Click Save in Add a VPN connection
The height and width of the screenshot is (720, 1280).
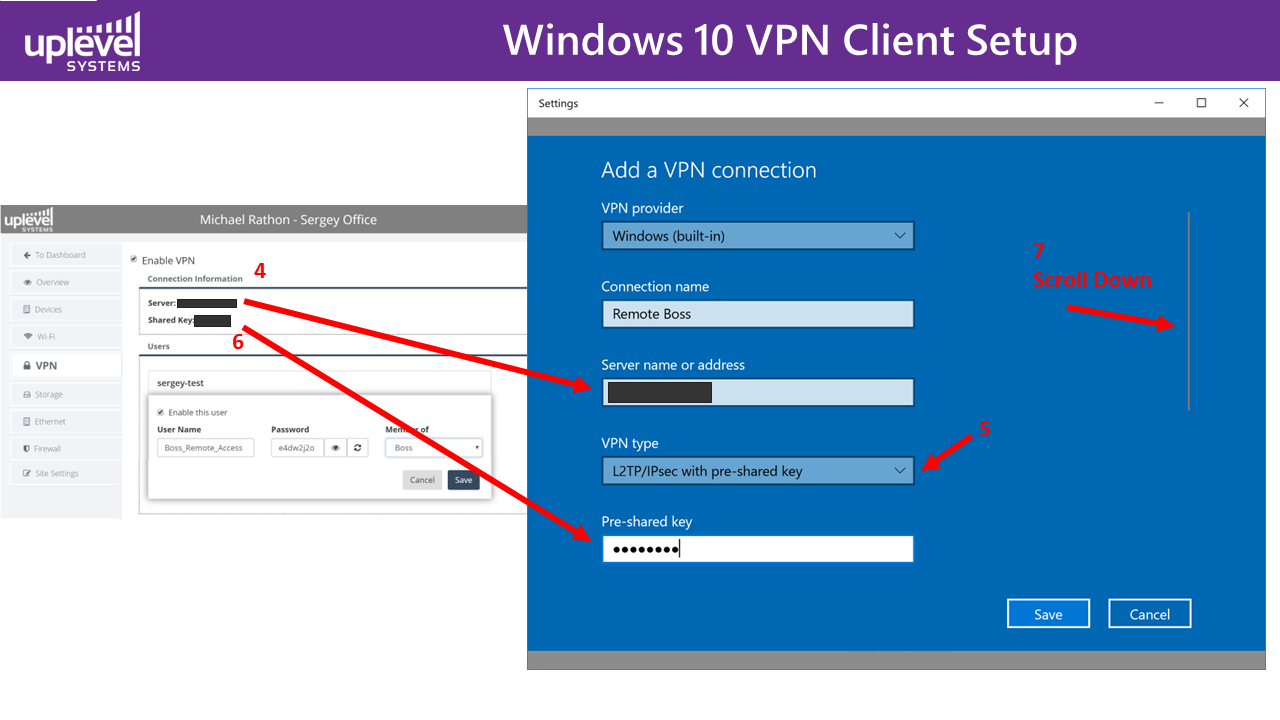[x=1048, y=614]
